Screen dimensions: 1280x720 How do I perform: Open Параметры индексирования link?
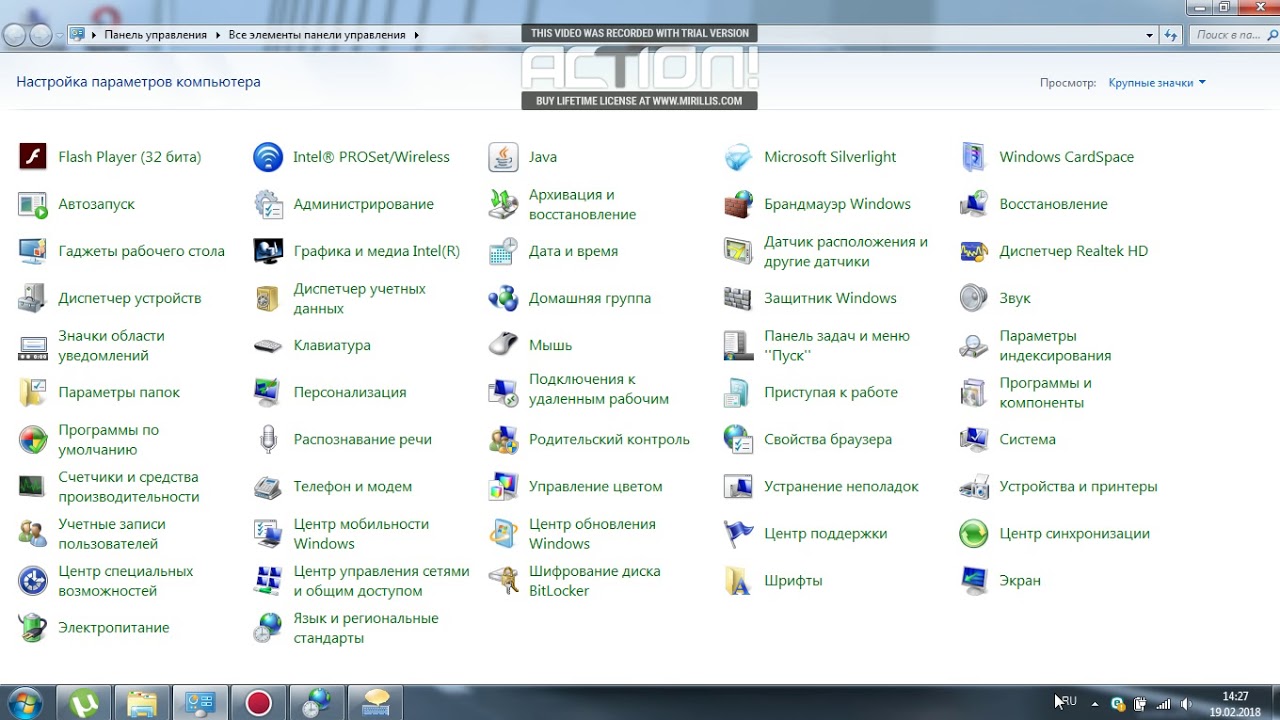click(1055, 345)
